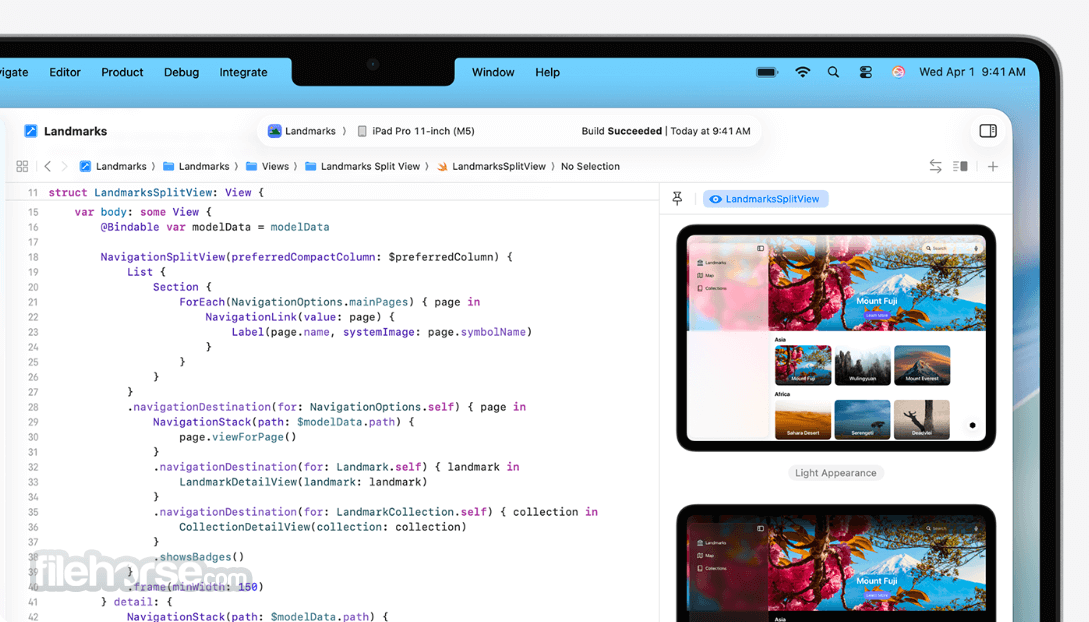This screenshot has width=1089, height=622.
Task: Click the @Bindable var modelData line
Action: click(x=215, y=227)
